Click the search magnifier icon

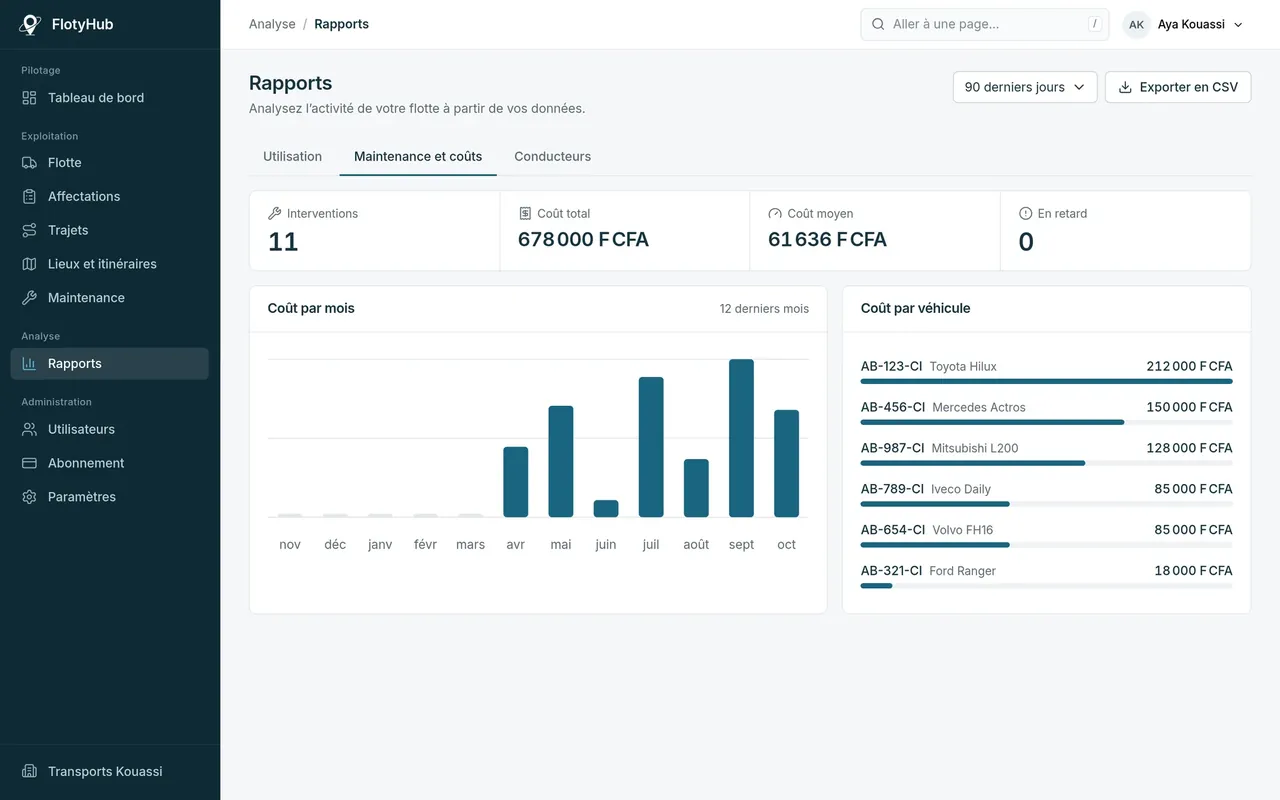pos(878,24)
